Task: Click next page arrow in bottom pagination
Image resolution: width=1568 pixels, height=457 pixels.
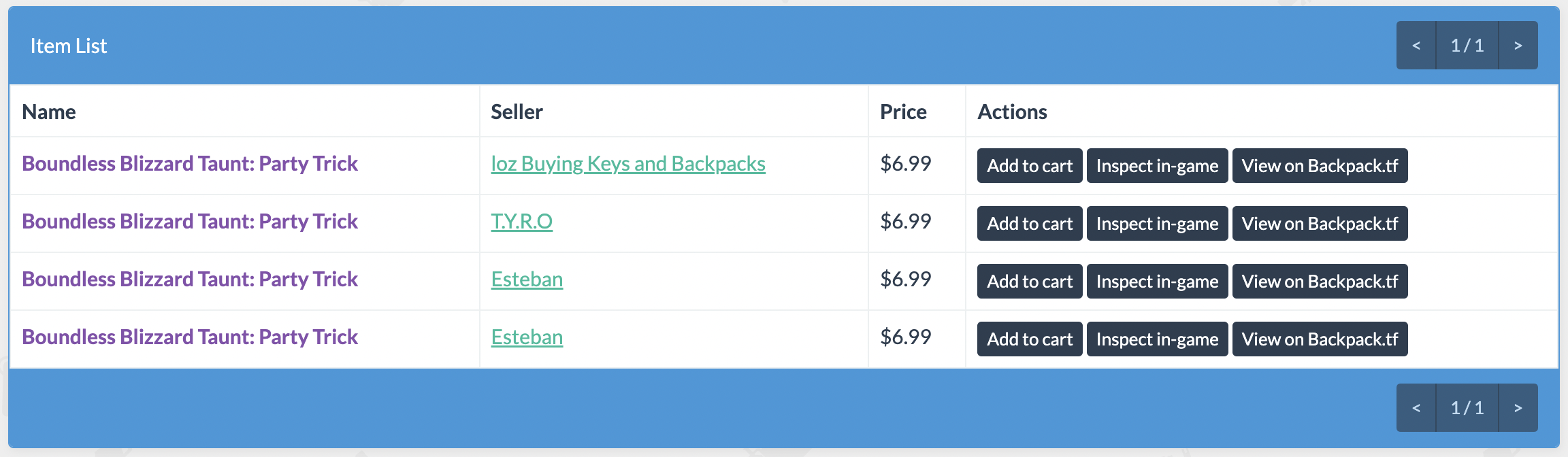Action: [x=1518, y=408]
